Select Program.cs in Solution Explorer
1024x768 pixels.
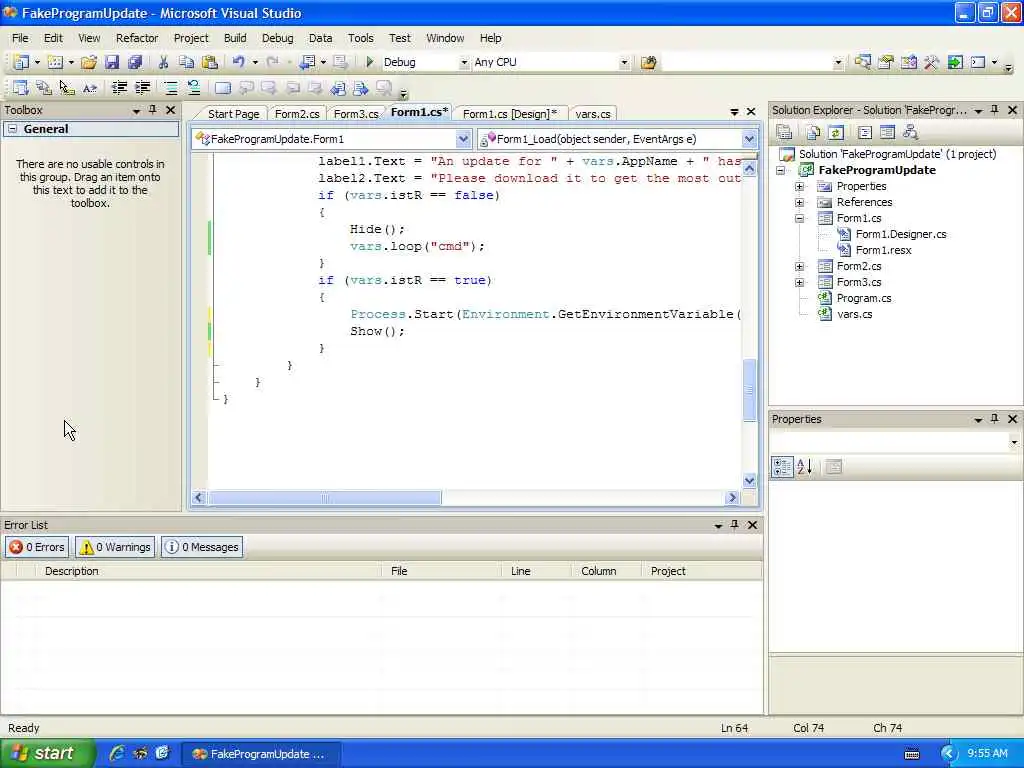[x=863, y=298]
